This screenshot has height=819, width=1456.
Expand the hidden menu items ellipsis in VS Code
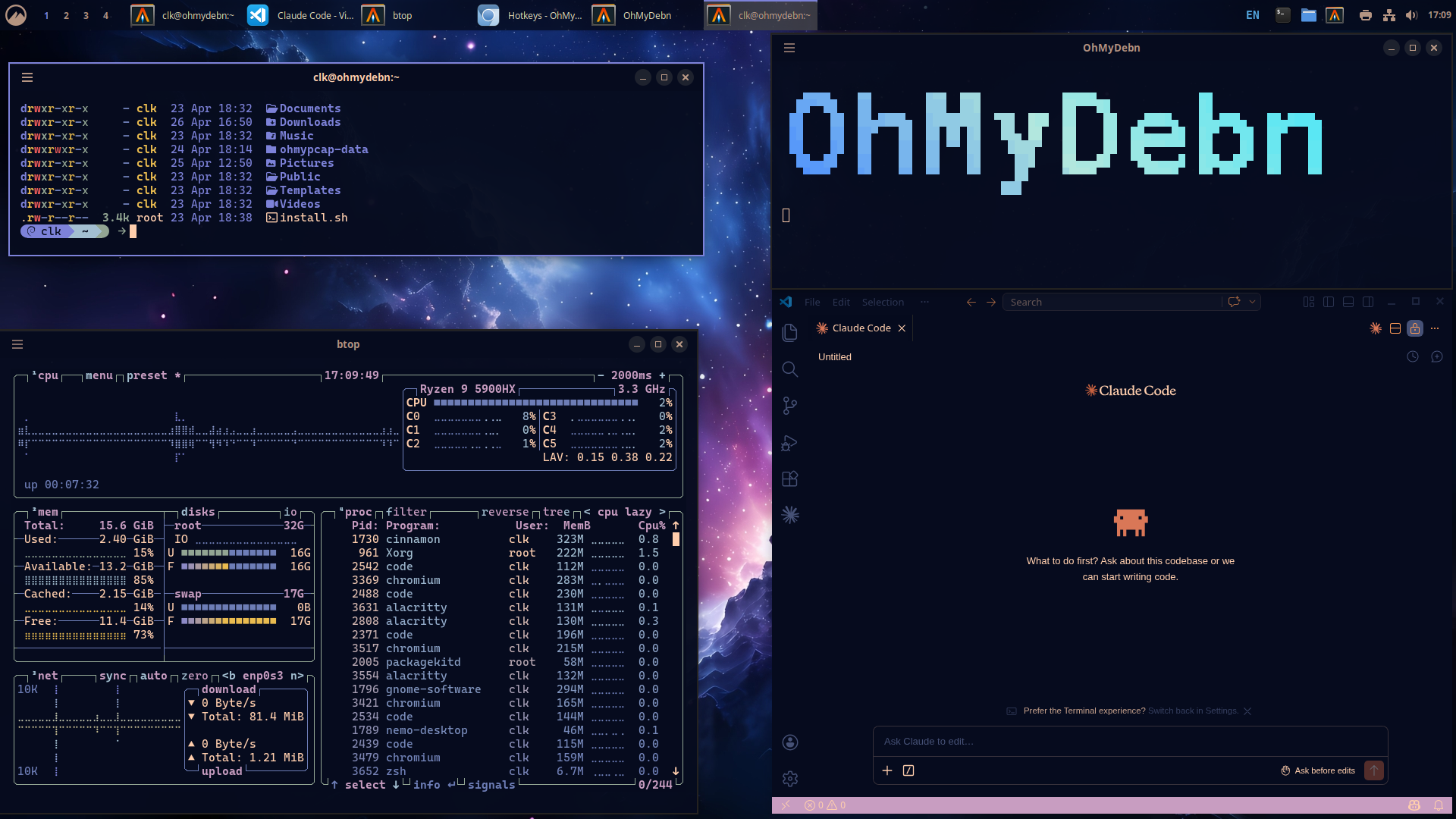pyautogui.click(x=924, y=302)
